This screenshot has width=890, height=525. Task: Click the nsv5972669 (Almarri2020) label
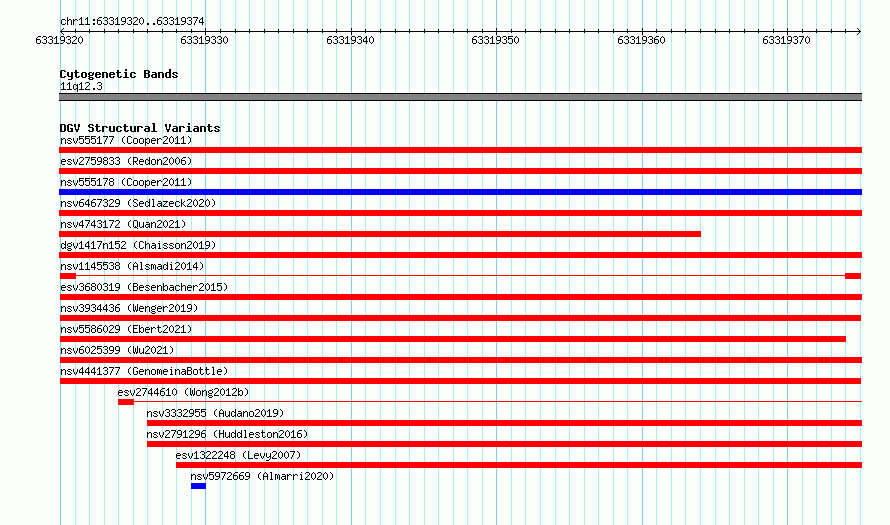click(262, 476)
